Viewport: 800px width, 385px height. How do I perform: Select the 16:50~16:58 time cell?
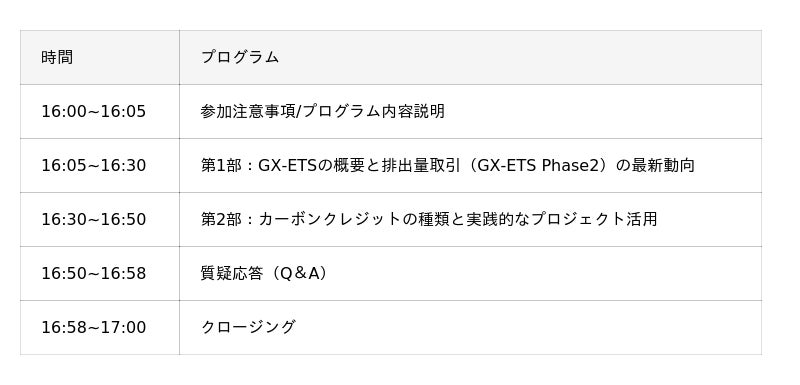(99, 273)
